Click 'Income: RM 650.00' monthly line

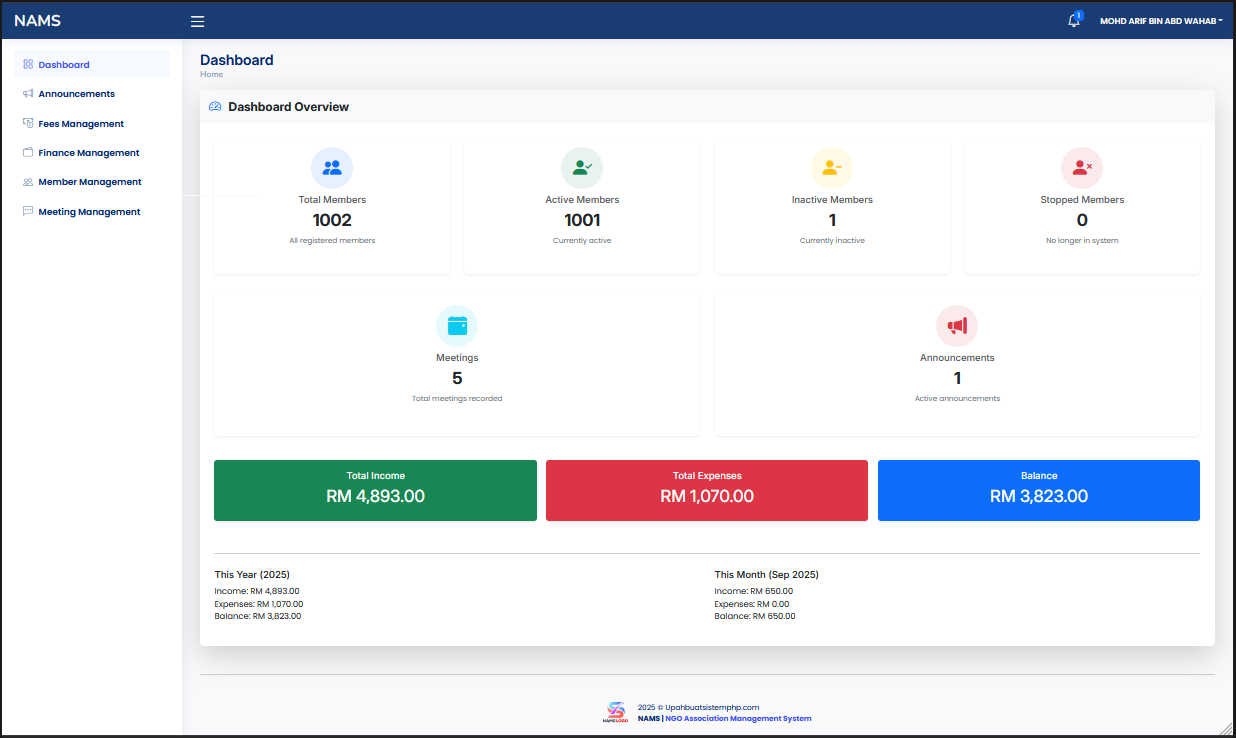754,591
